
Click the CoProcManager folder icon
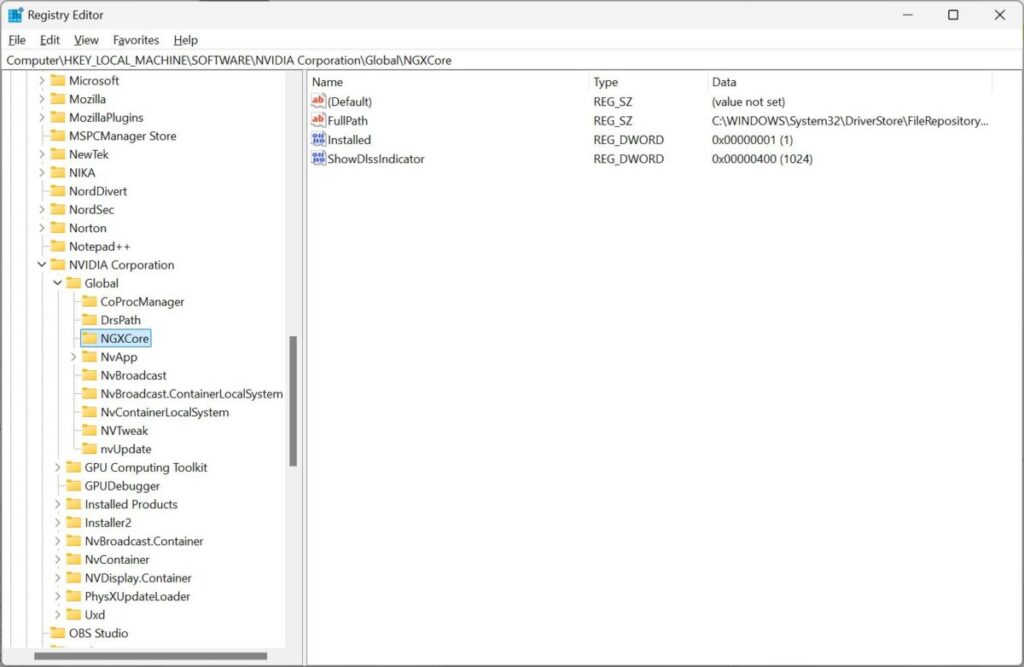(x=89, y=301)
